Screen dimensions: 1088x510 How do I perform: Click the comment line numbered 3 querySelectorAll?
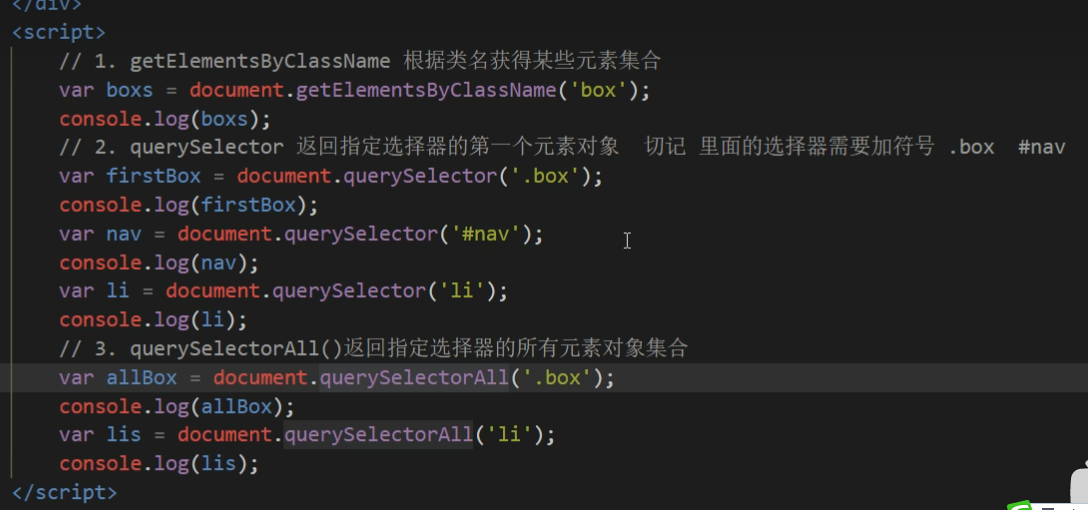click(373, 348)
